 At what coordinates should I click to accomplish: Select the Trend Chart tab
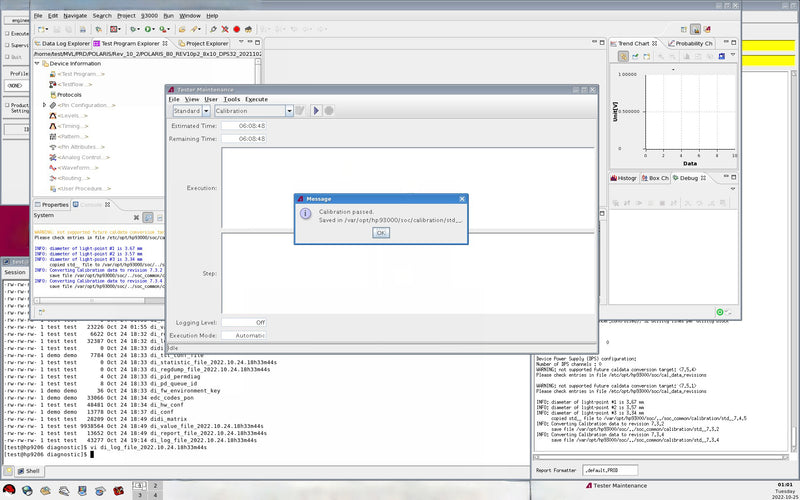tap(633, 44)
